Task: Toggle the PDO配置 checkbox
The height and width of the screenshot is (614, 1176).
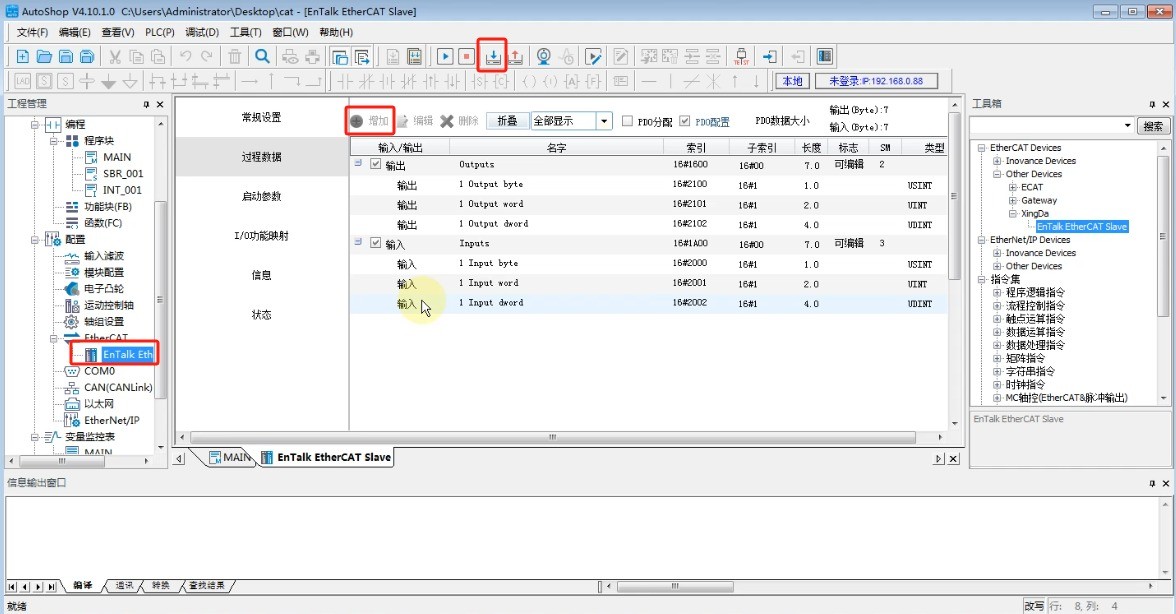Action: tap(685, 121)
